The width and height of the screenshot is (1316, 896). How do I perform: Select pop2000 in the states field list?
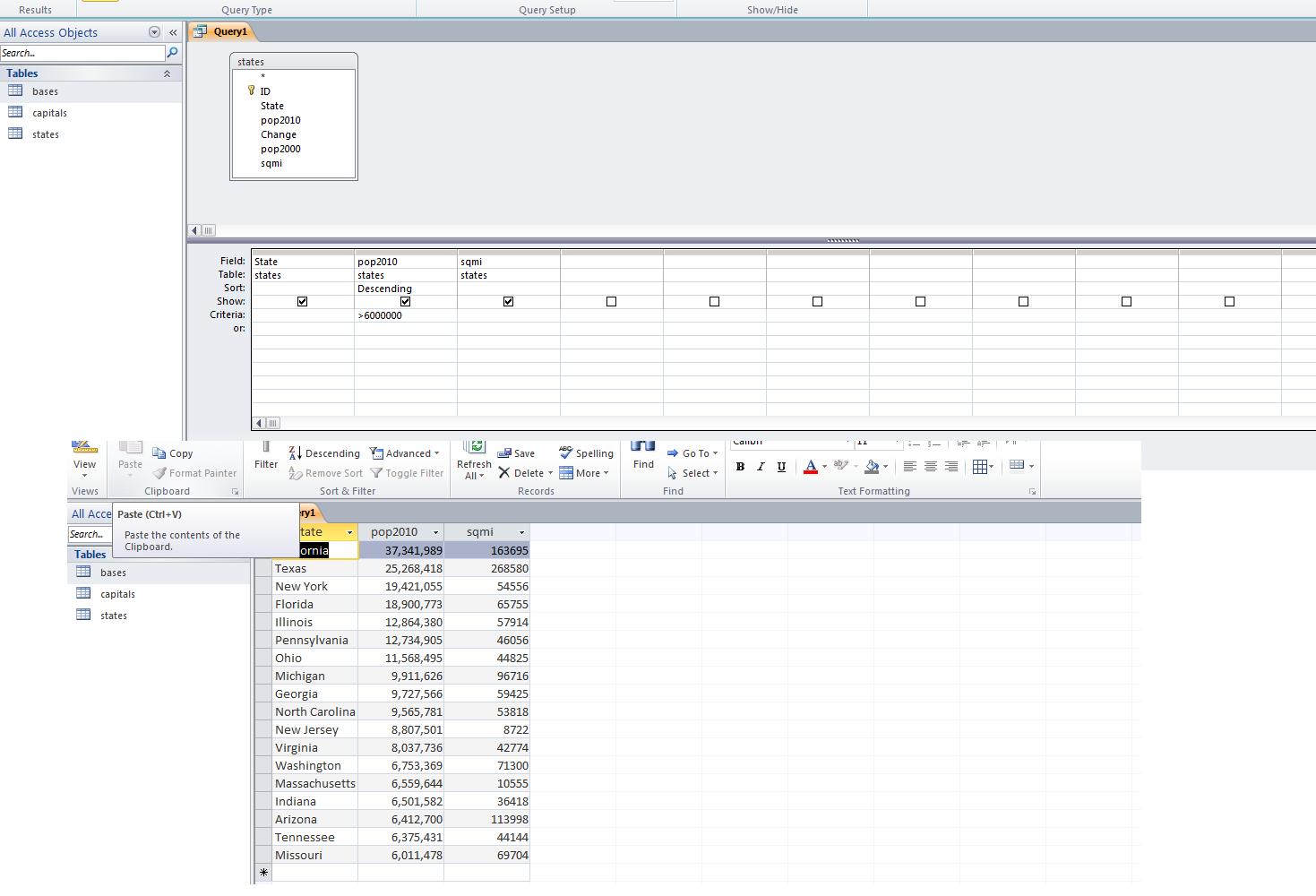pyautogui.click(x=280, y=149)
